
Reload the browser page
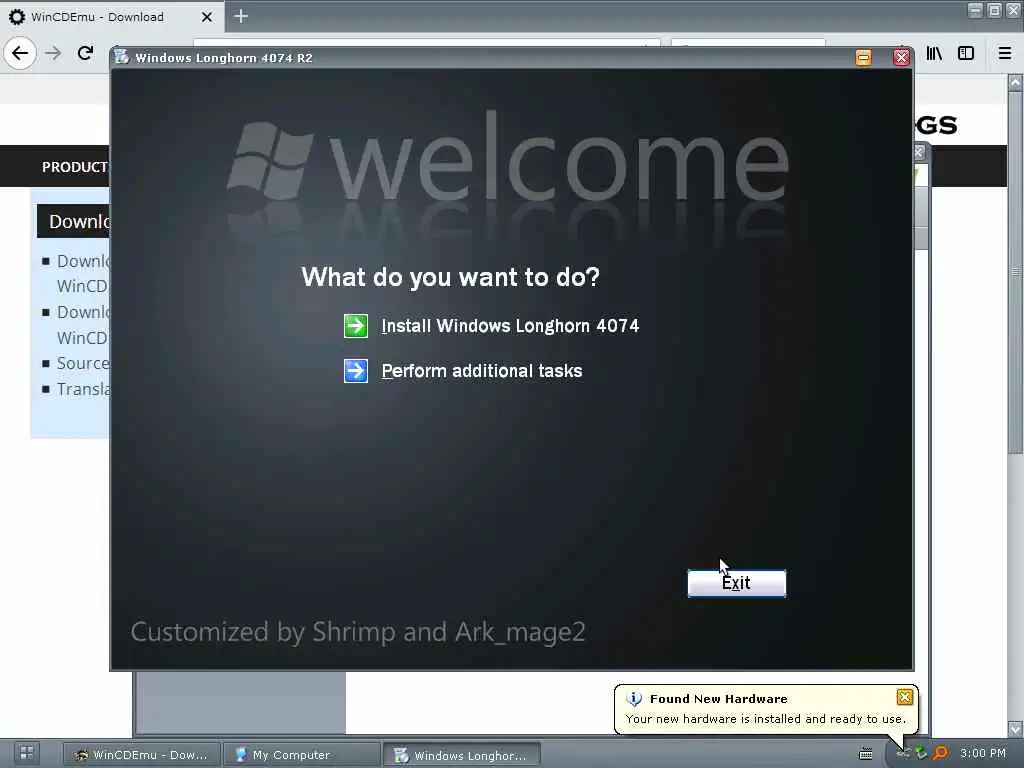click(x=85, y=53)
